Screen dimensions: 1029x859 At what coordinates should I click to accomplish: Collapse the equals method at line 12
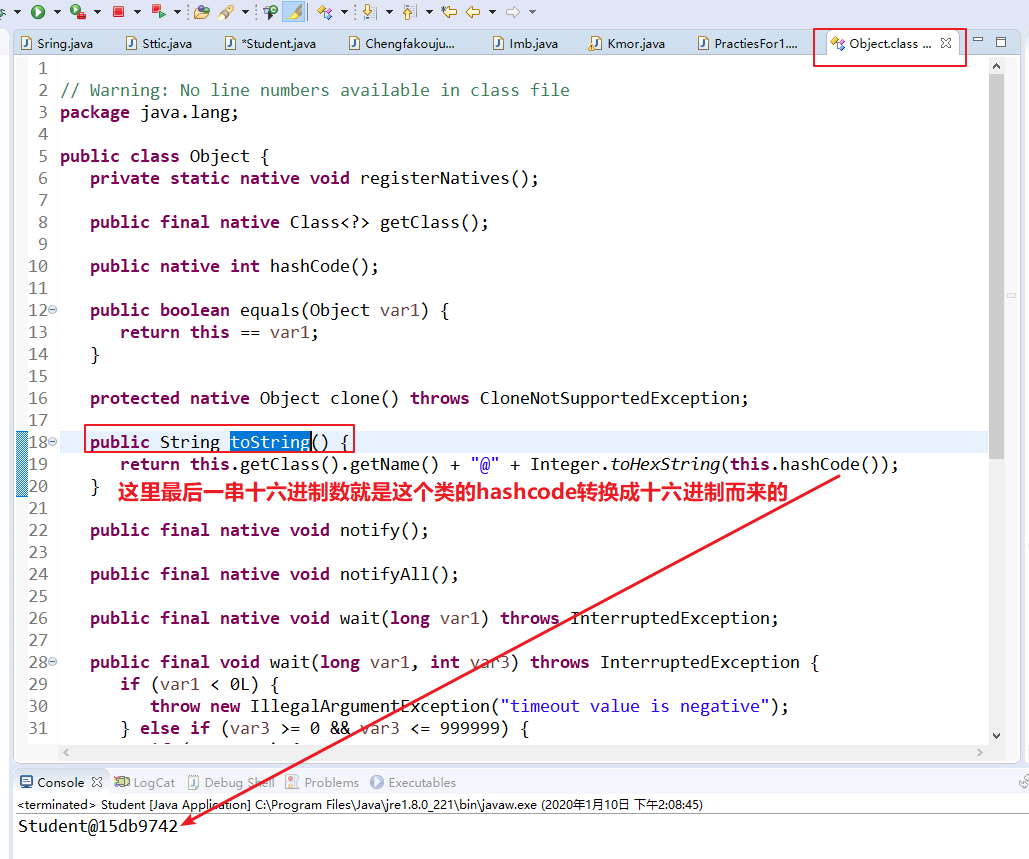pos(52,309)
